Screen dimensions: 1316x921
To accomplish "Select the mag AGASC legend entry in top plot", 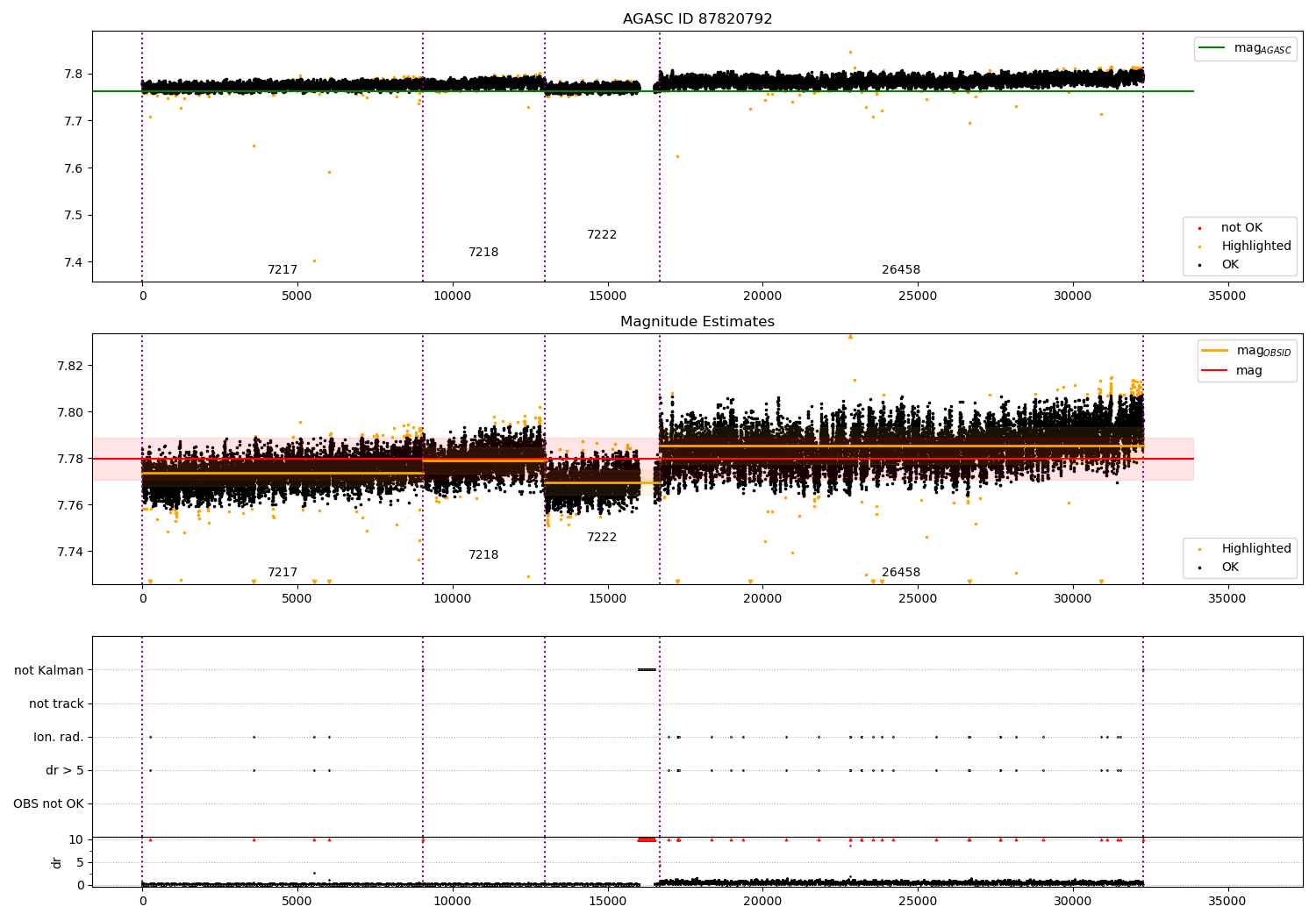I will [1246, 48].
